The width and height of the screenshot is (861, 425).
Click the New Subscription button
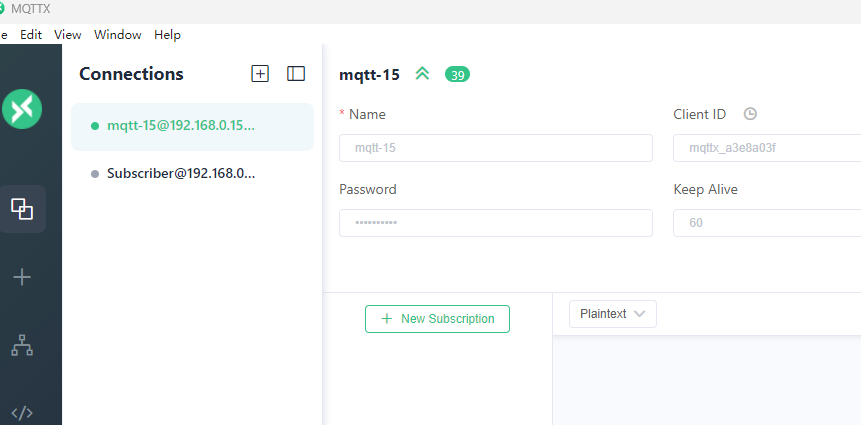click(437, 319)
